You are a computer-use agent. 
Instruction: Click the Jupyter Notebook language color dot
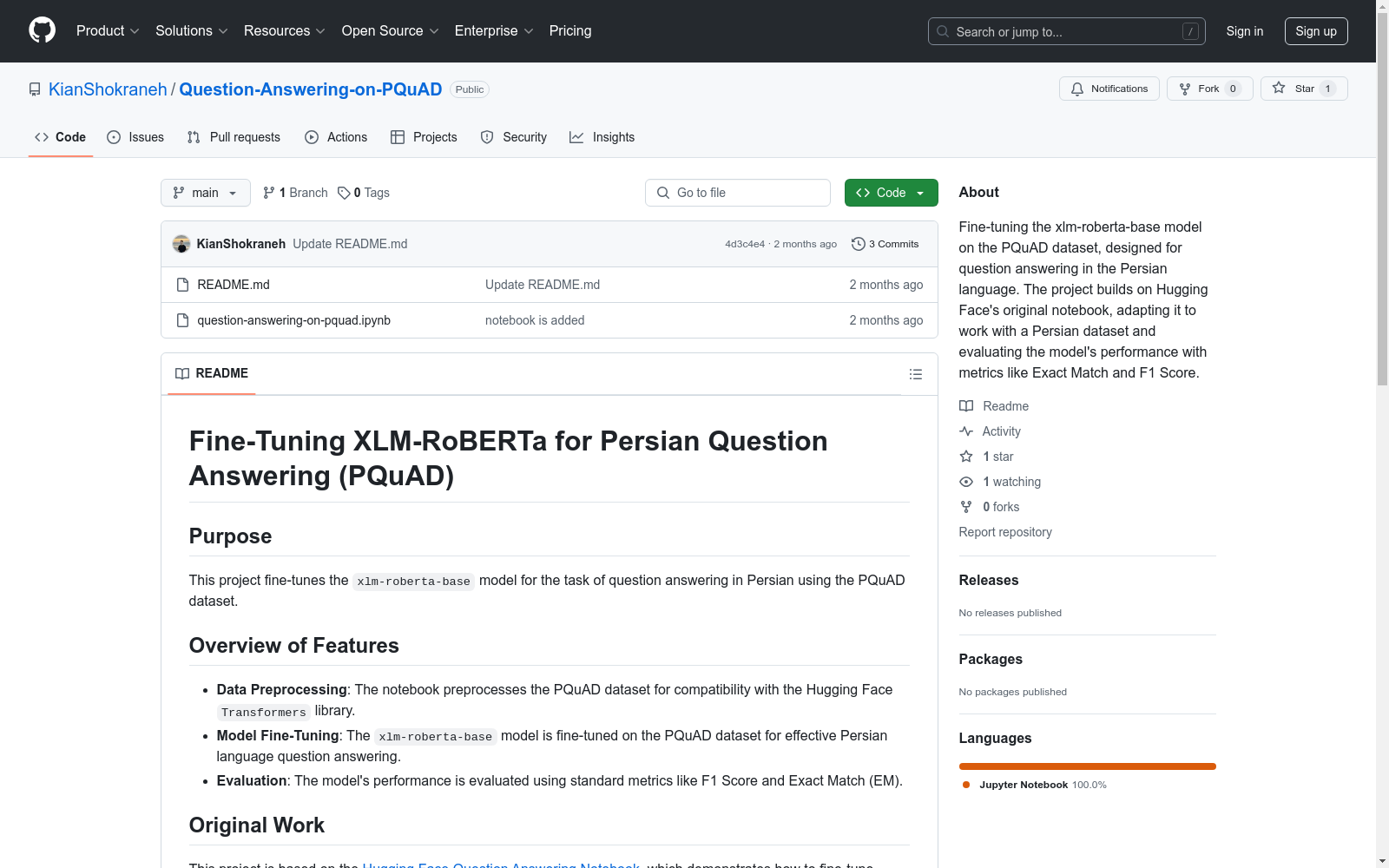[x=966, y=785]
